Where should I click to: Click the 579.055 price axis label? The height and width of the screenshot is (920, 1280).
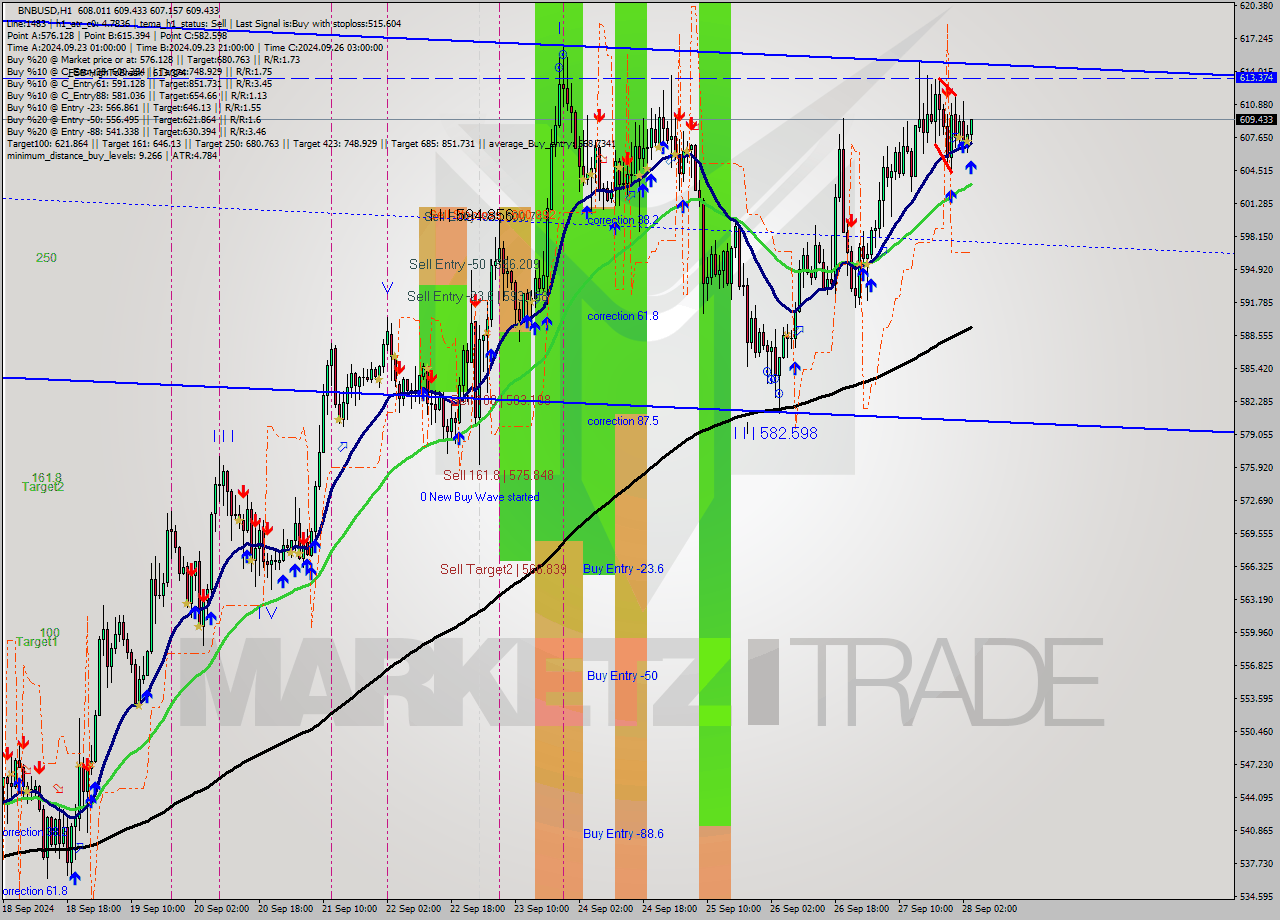point(1256,435)
